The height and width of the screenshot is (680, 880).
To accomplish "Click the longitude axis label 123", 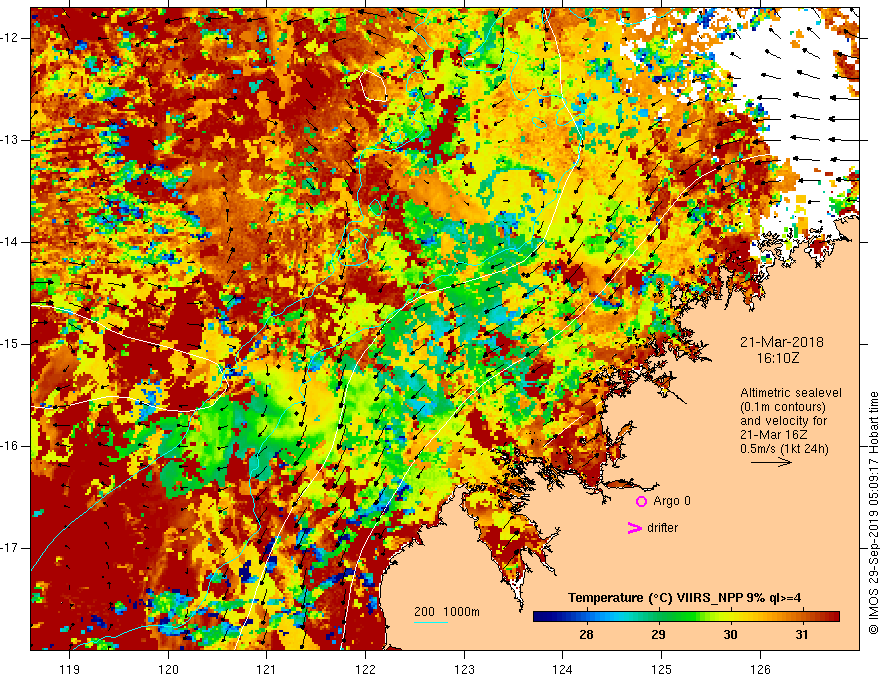I will 464,669.
